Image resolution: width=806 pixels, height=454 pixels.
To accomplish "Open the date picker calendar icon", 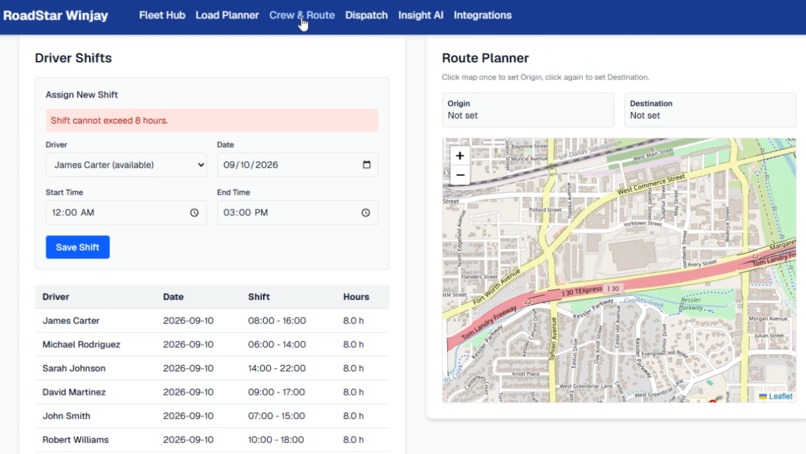I will pos(367,165).
